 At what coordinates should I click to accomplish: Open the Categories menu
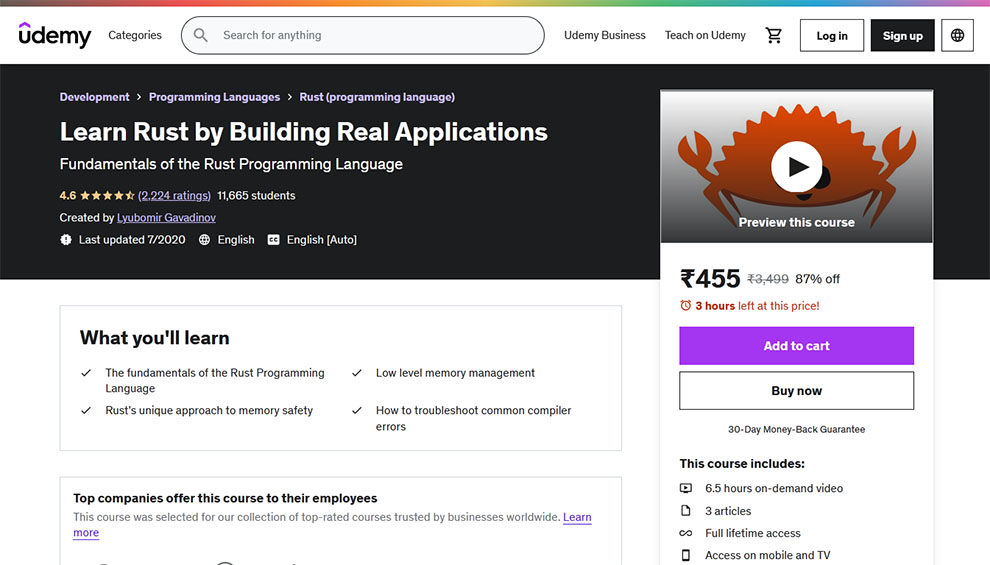click(134, 35)
